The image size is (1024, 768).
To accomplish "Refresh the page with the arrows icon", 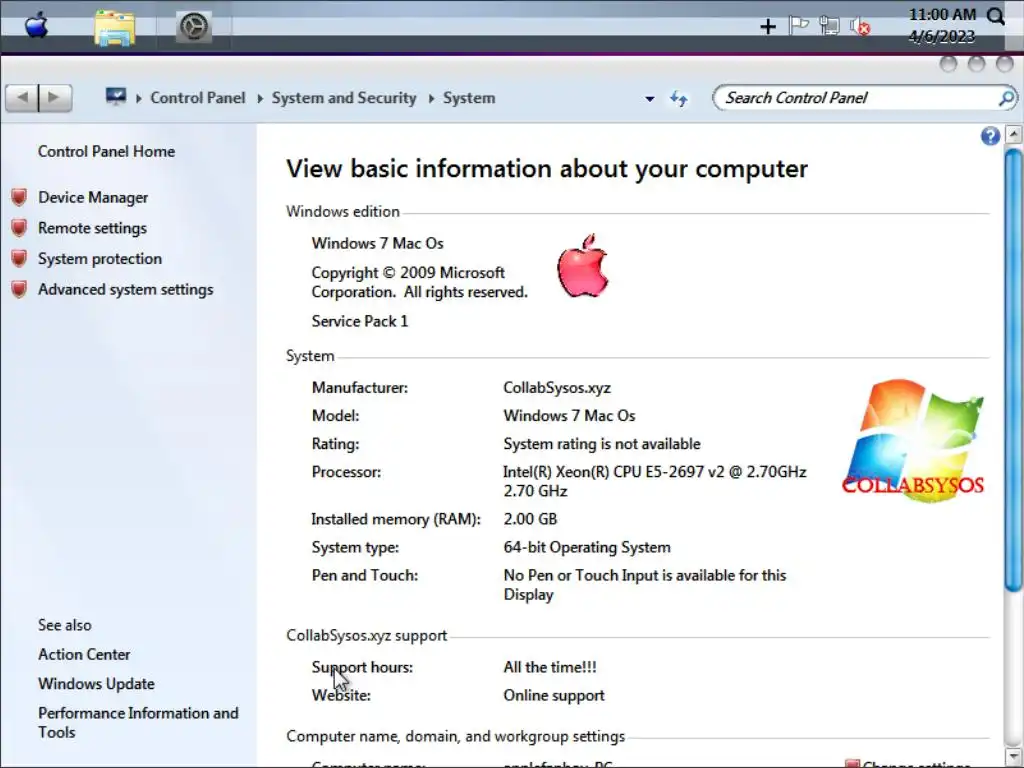I will (x=679, y=99).
